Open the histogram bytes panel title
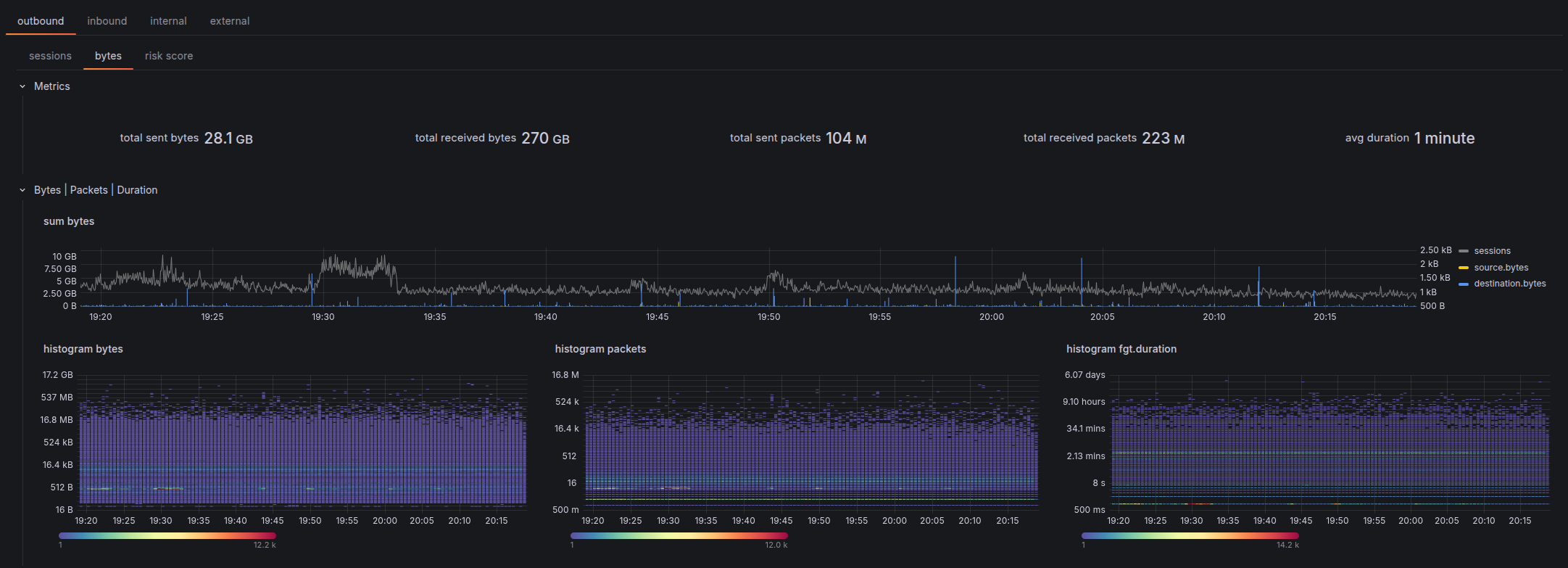 83,349
